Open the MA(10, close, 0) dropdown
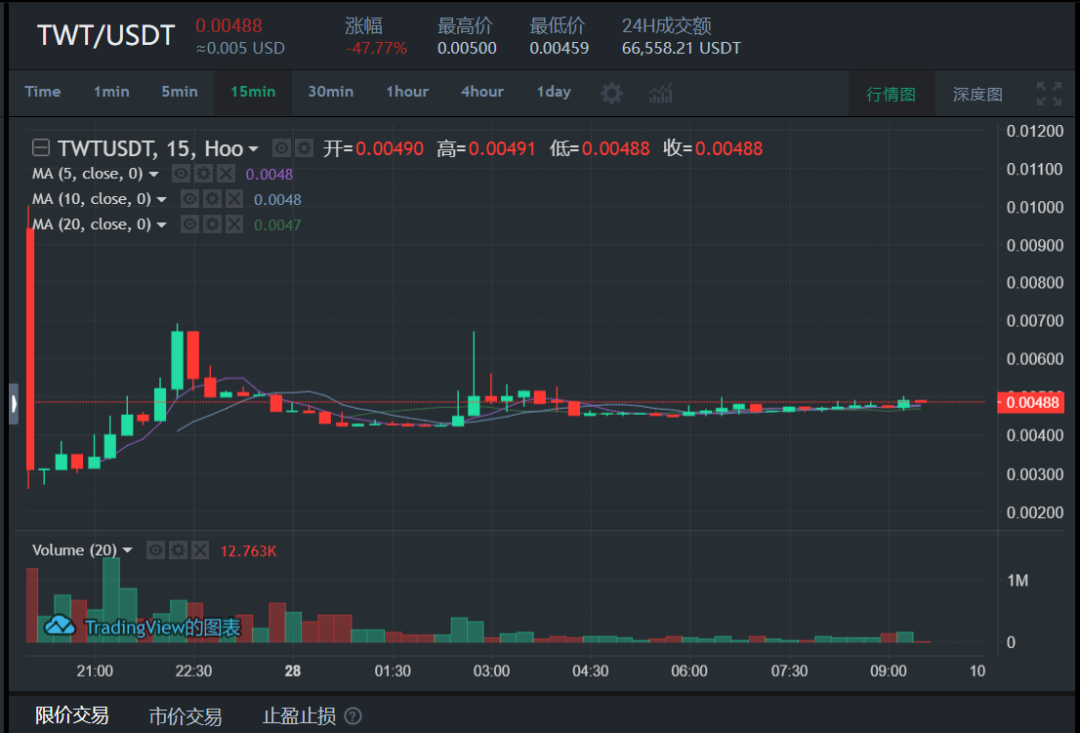The width and height of the screenshot is (1080, 733). pos(162,198)
